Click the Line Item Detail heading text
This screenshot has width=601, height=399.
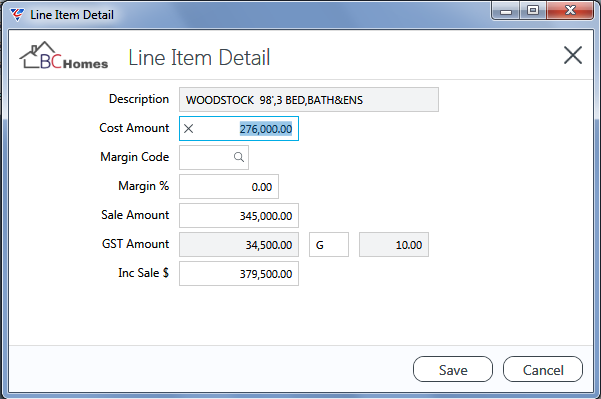(x=199, y=58)
